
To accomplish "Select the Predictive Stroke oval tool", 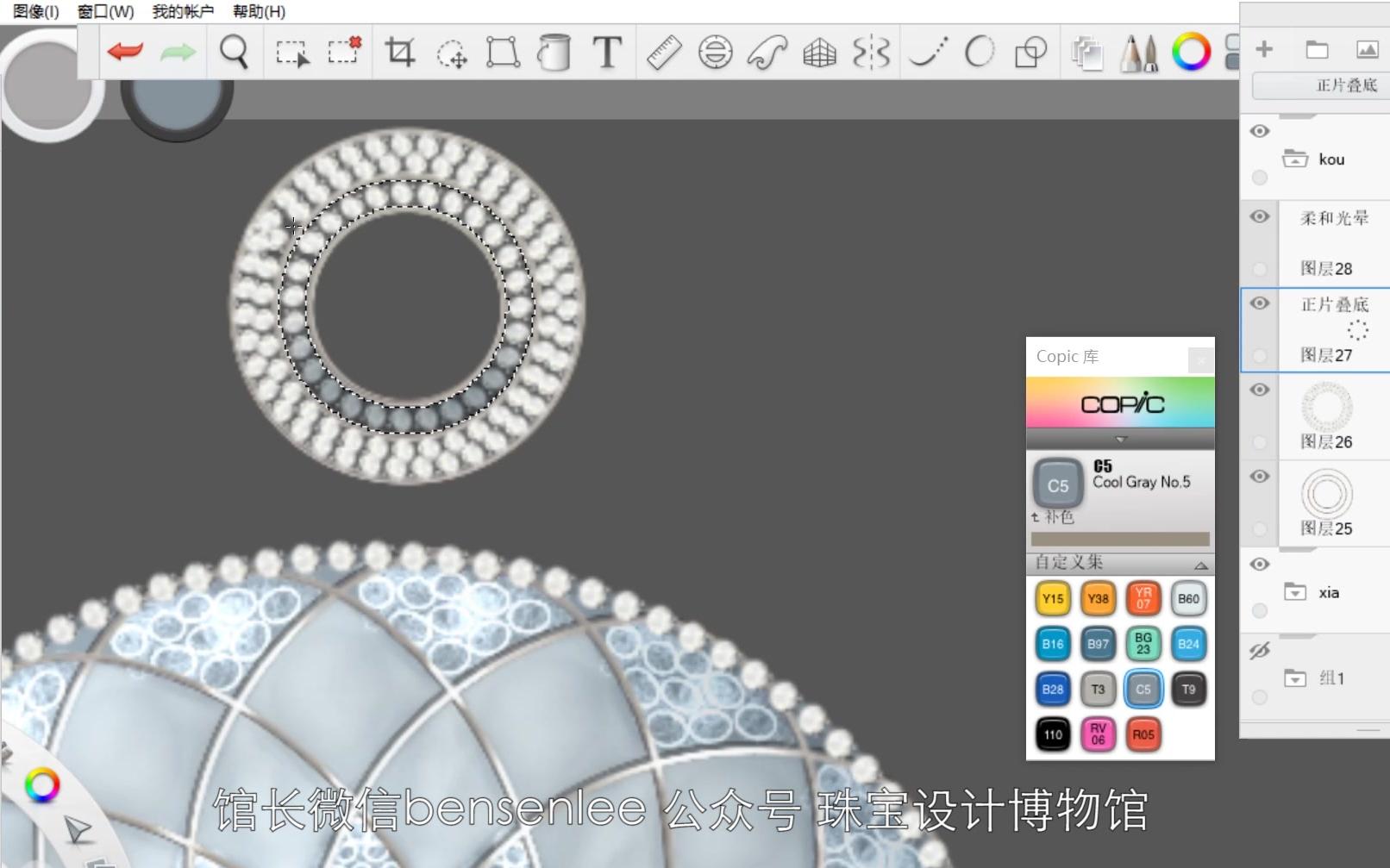I will click(980, 52).
